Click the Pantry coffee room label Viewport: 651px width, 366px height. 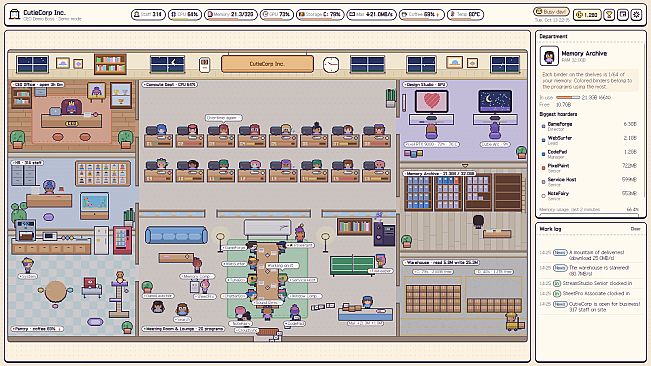click(x=37, y=329)
